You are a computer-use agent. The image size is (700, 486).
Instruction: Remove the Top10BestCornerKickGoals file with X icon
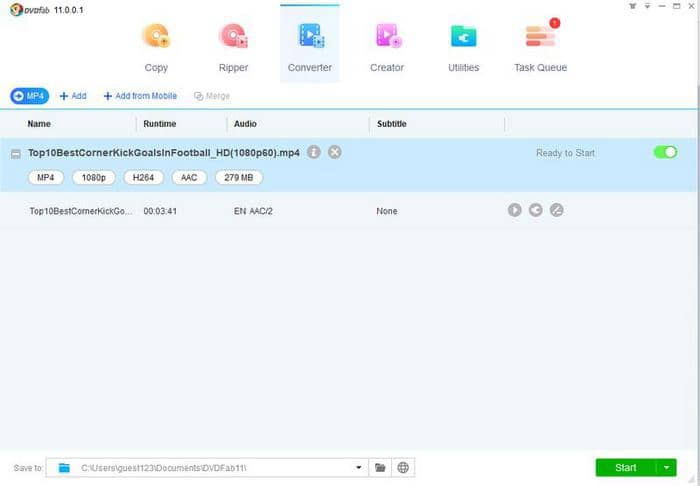click(x=335, y=152)
